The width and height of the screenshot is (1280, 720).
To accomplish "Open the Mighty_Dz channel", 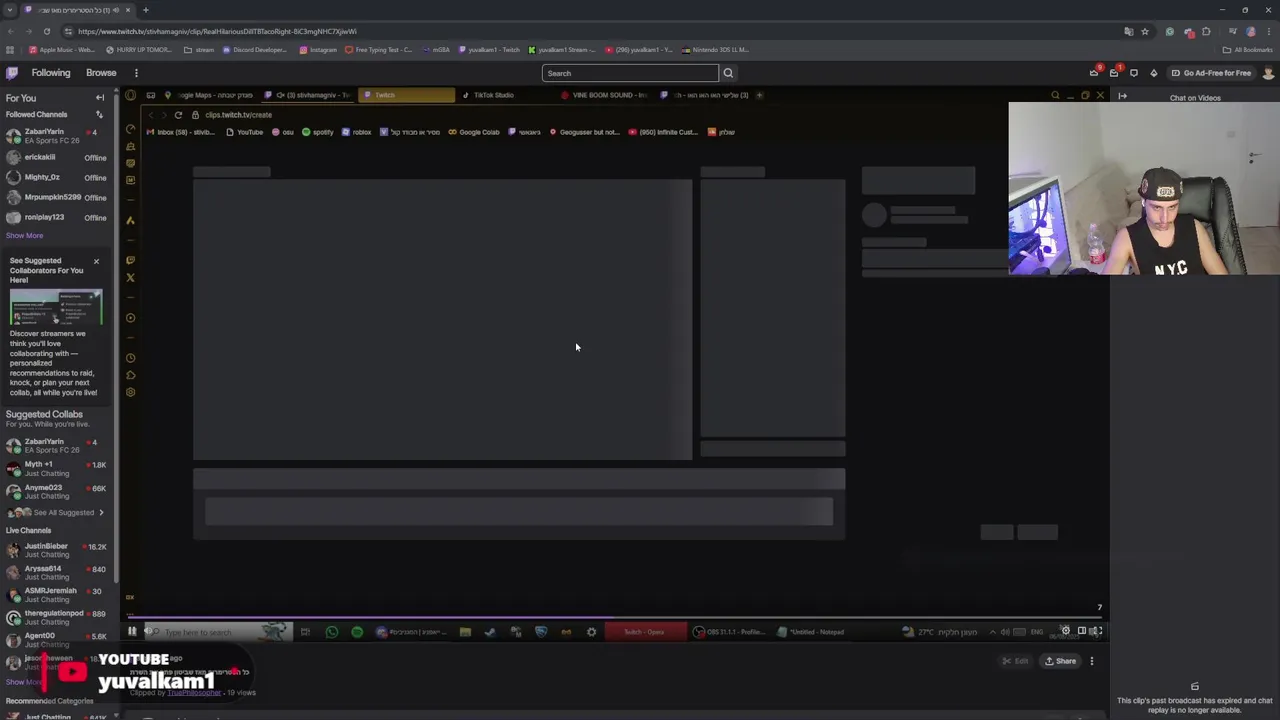I will 56,177.
